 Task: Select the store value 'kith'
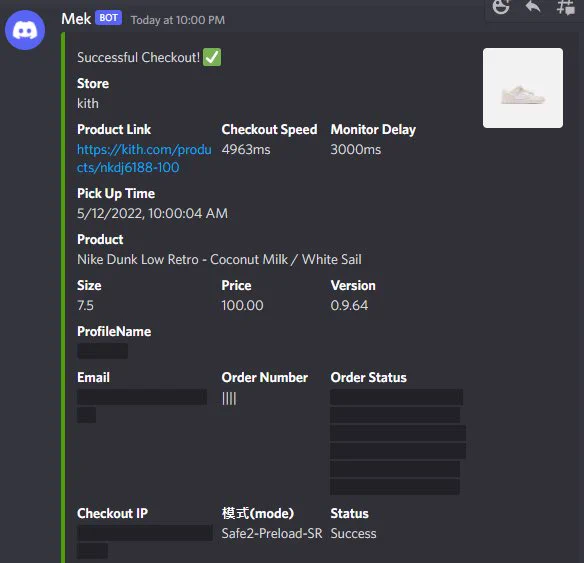88,104
